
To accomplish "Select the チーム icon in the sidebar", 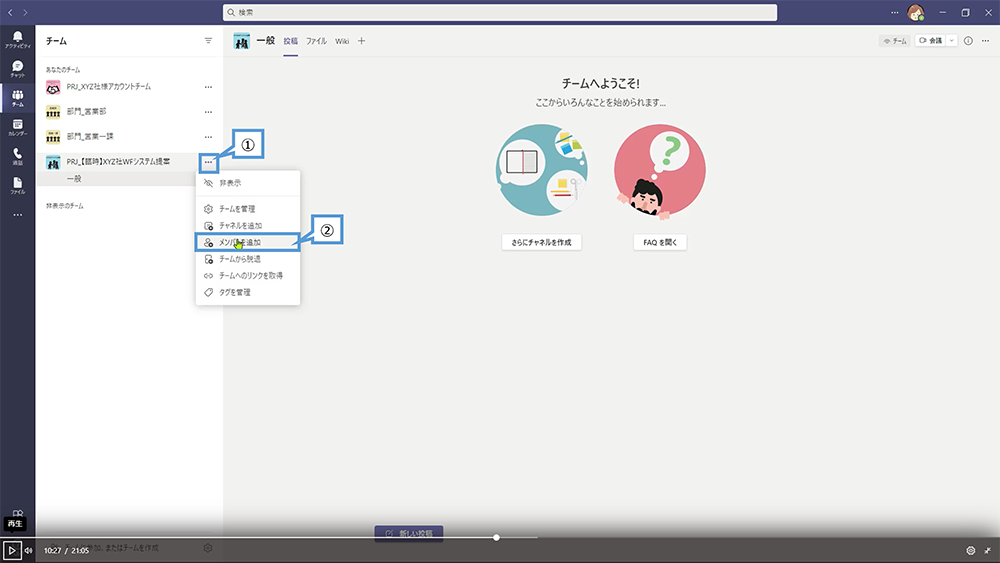I will click(x=17, y=98).
